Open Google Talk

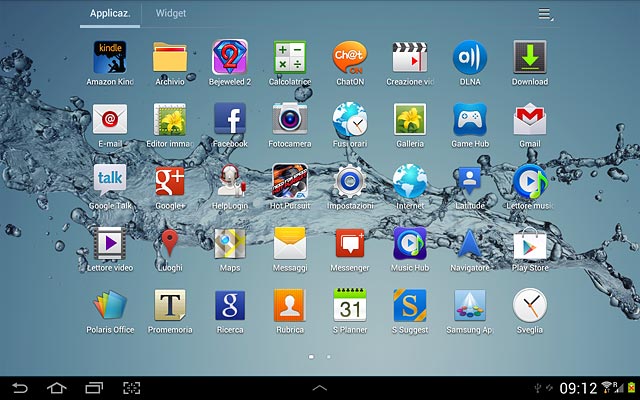(110, 180)
